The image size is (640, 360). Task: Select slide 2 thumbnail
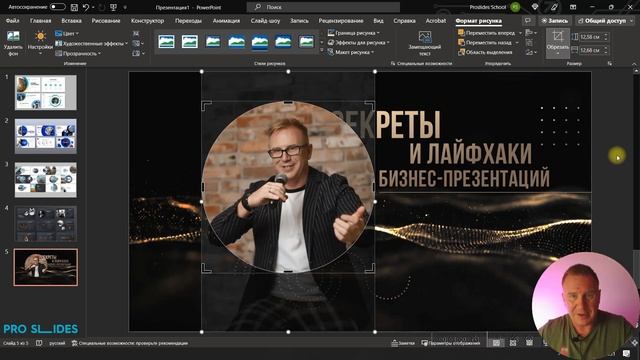point(46,136)
